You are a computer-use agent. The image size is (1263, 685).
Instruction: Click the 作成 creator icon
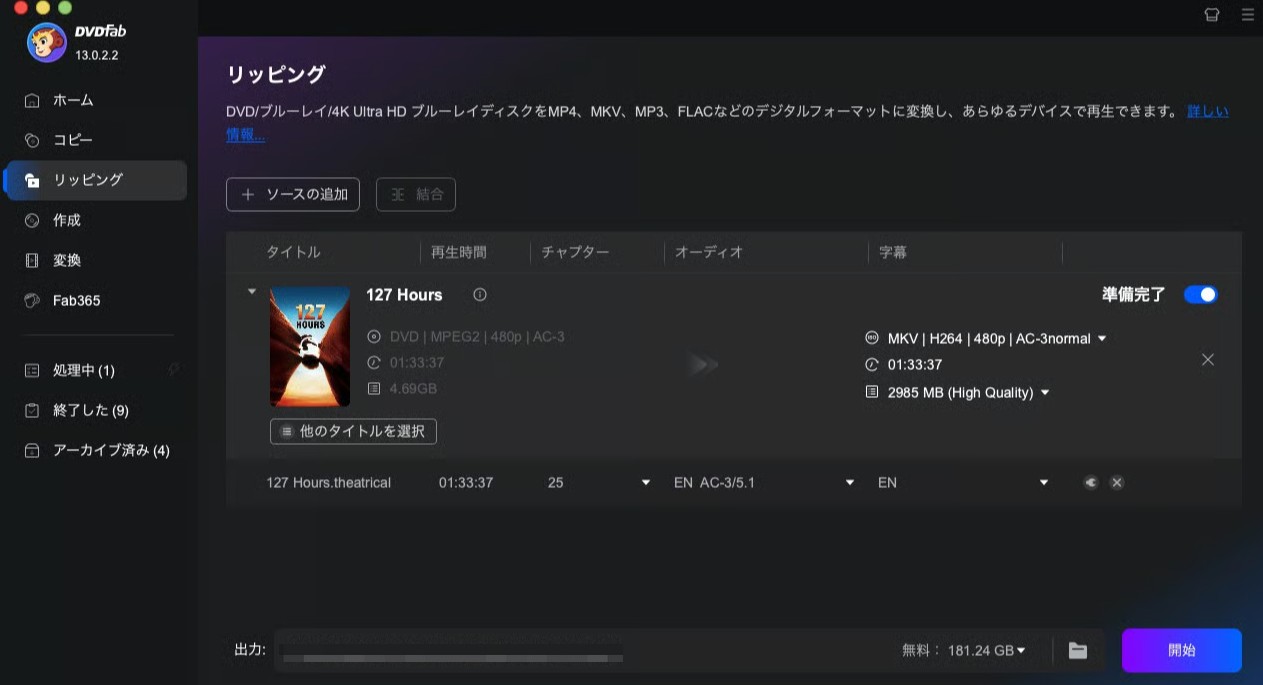32,220
